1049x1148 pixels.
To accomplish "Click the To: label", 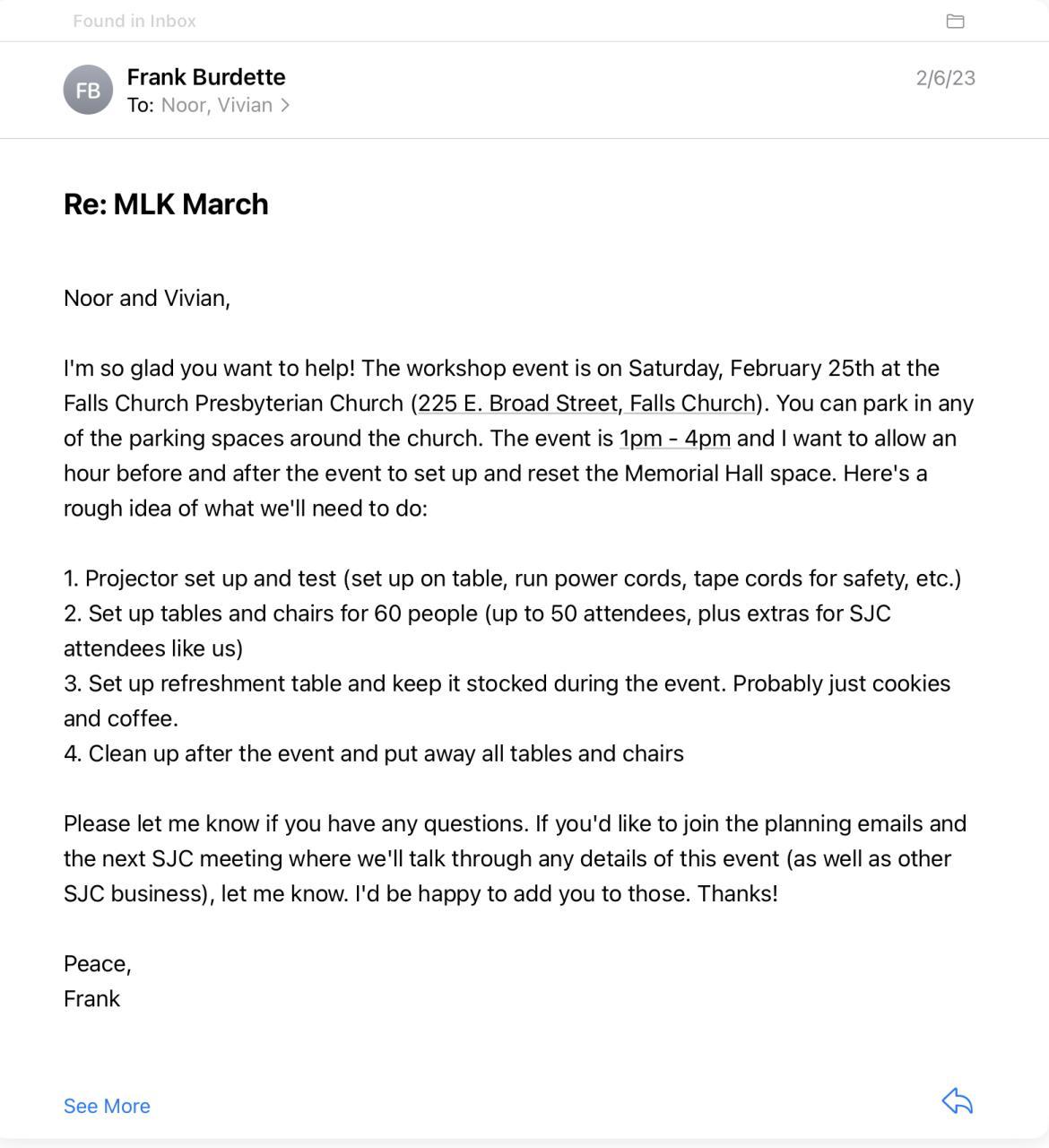I will click(140, 105).
